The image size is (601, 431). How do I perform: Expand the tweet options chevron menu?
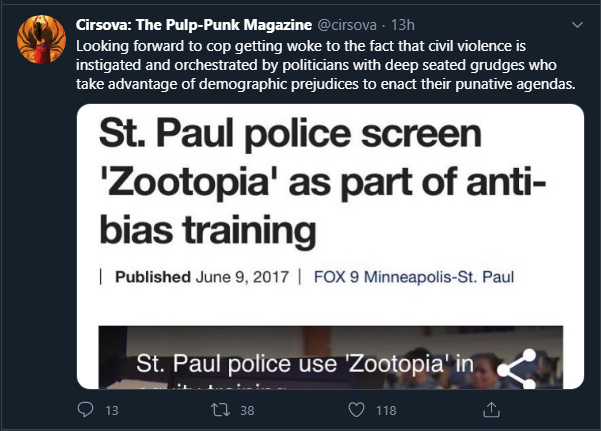[x=577, y=25]
